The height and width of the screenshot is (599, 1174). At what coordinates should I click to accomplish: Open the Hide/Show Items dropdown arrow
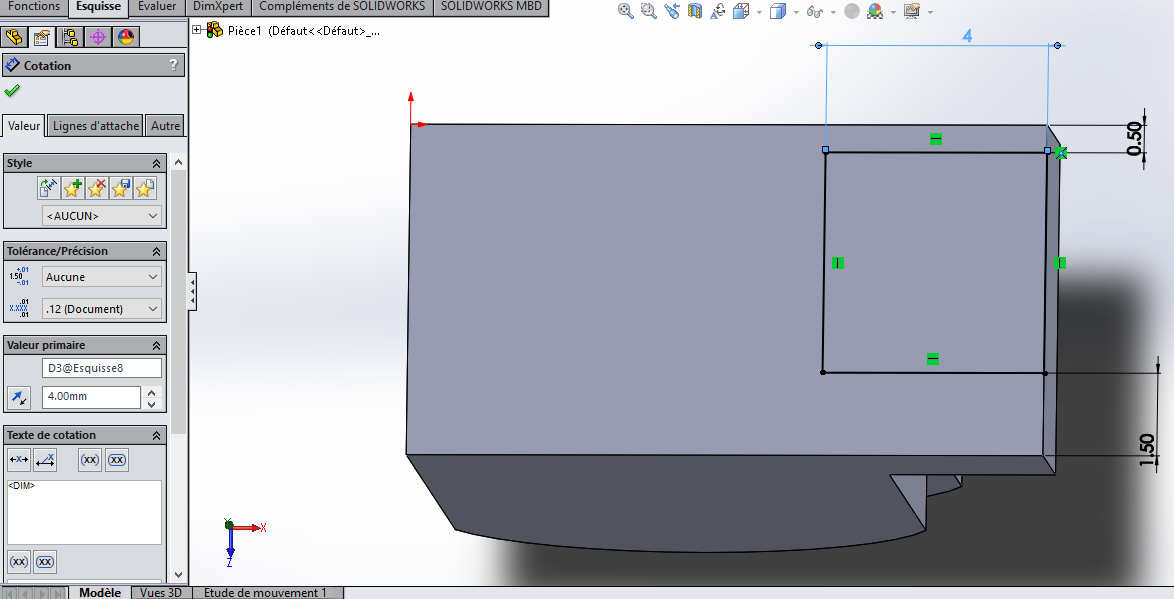[x=833, y=12]
